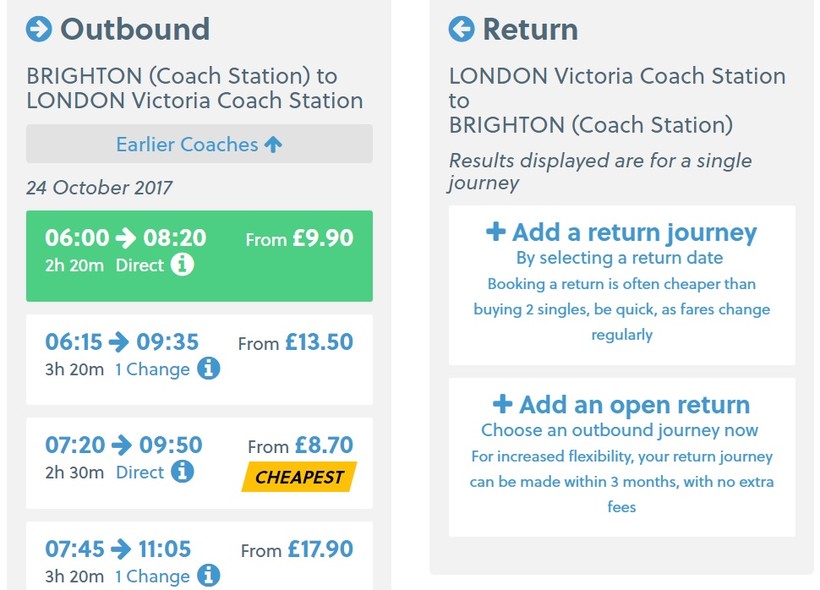
Task: Click the Add a return journey heading
Action: click(634, 233)
